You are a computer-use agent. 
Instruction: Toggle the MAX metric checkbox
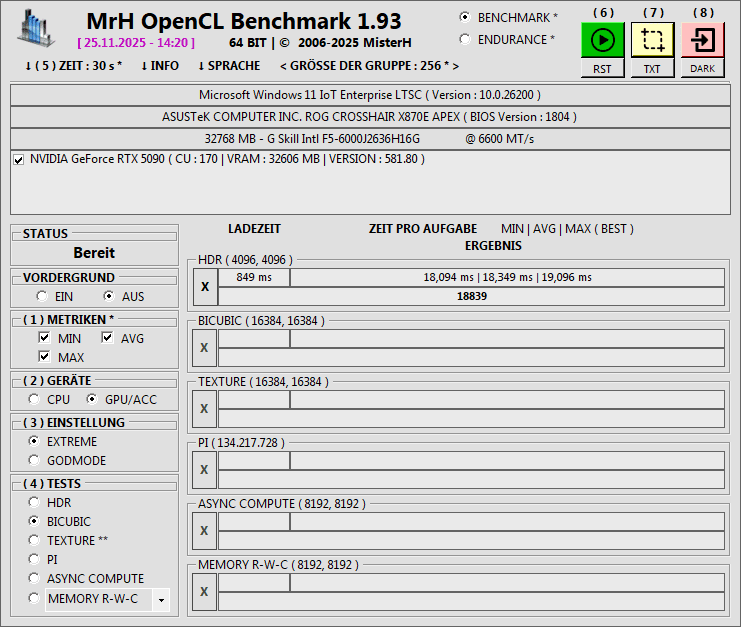pos(44,357)
